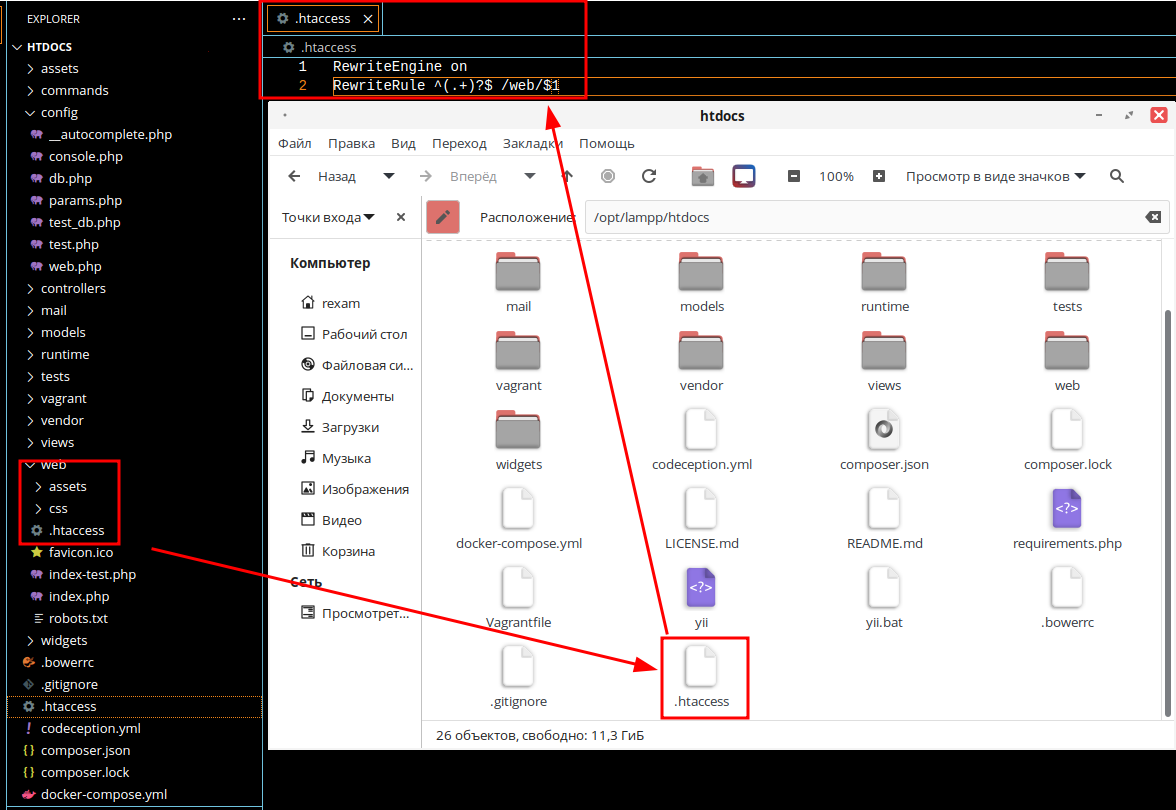The height and width of the screenshot is (810, 1176).
Task: Open the Back history dropdown arrow
Action: pyautogui.click(x=388, y=176)
